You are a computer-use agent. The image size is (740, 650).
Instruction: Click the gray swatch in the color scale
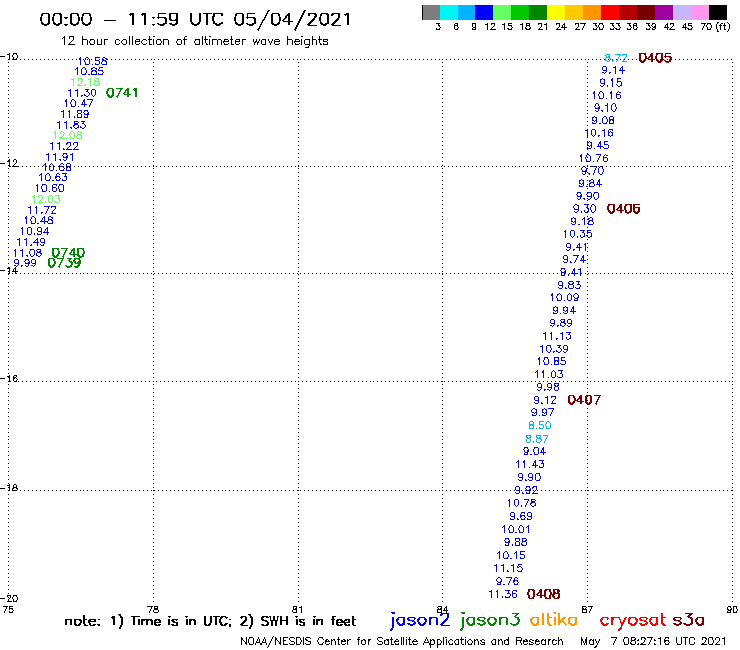[431, 12]
